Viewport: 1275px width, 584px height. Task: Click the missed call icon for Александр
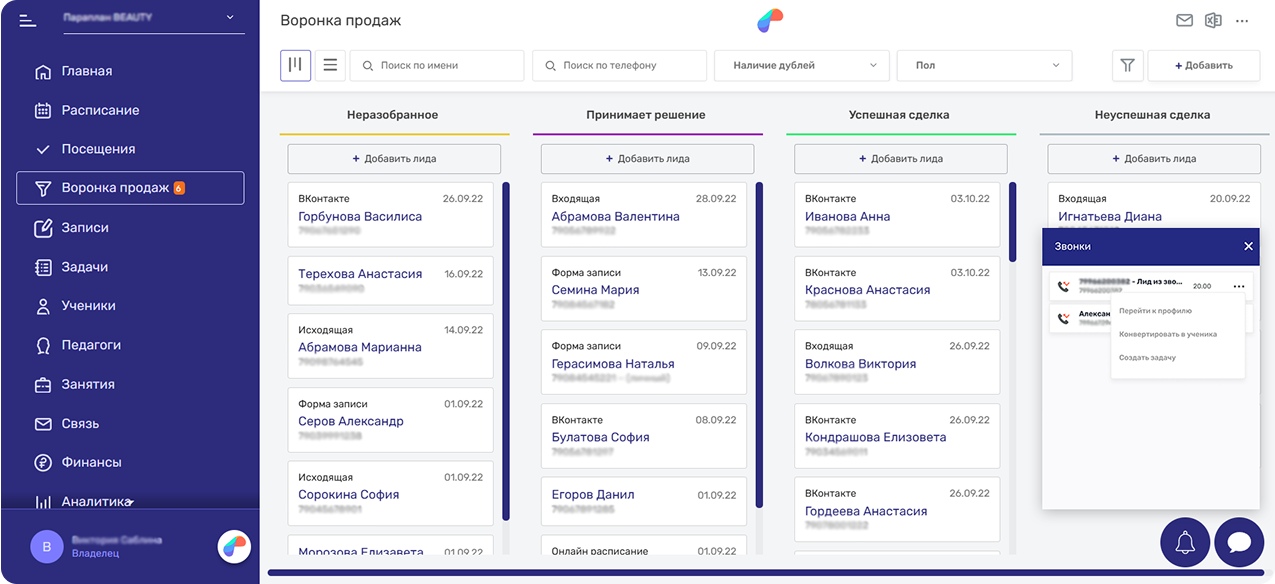1062,318
